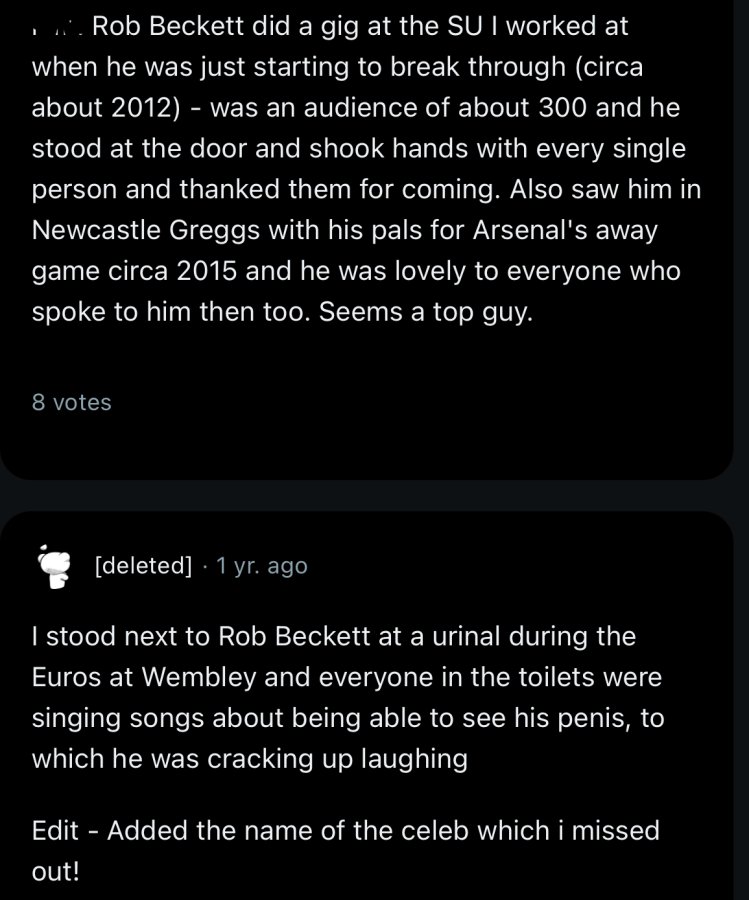This screenshot has height=900, width=749.
Task: Click the empty area below "8 votes"
Action: pos(366,447)
